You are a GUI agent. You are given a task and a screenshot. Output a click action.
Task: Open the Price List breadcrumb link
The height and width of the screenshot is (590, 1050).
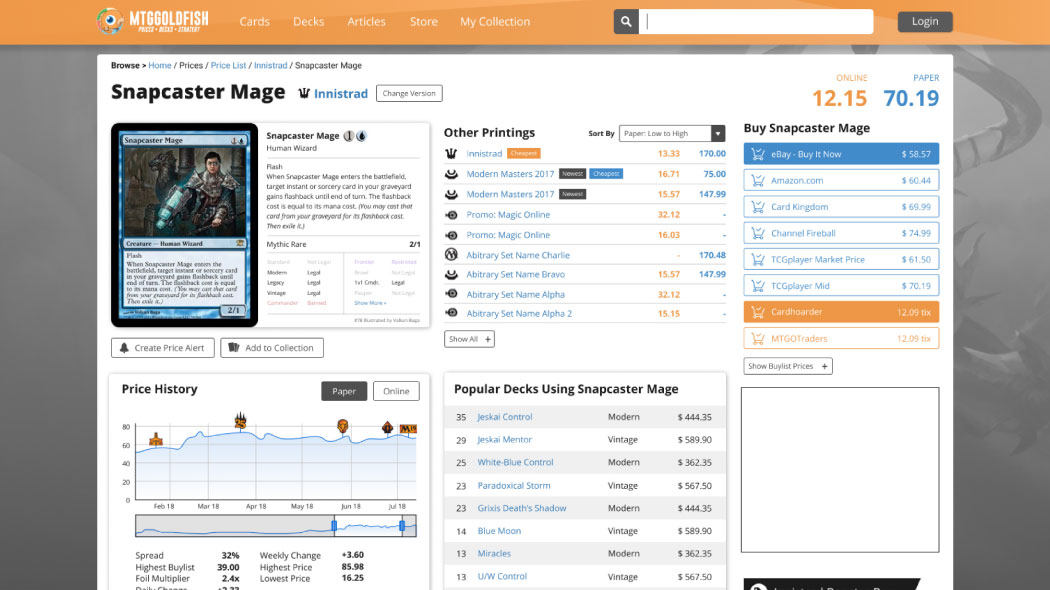[x=228, y=66]
